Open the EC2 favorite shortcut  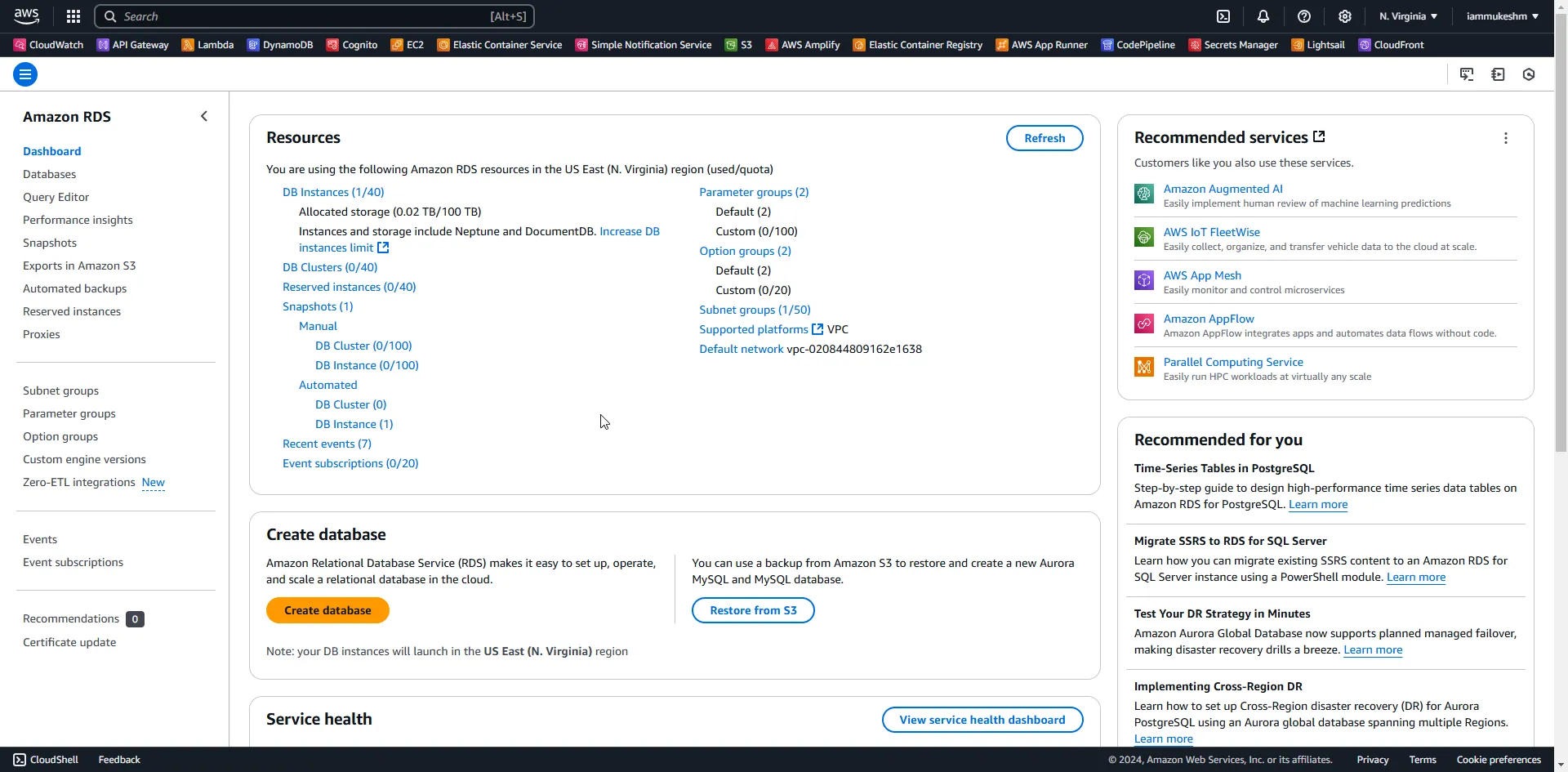(x=407, y=45)
